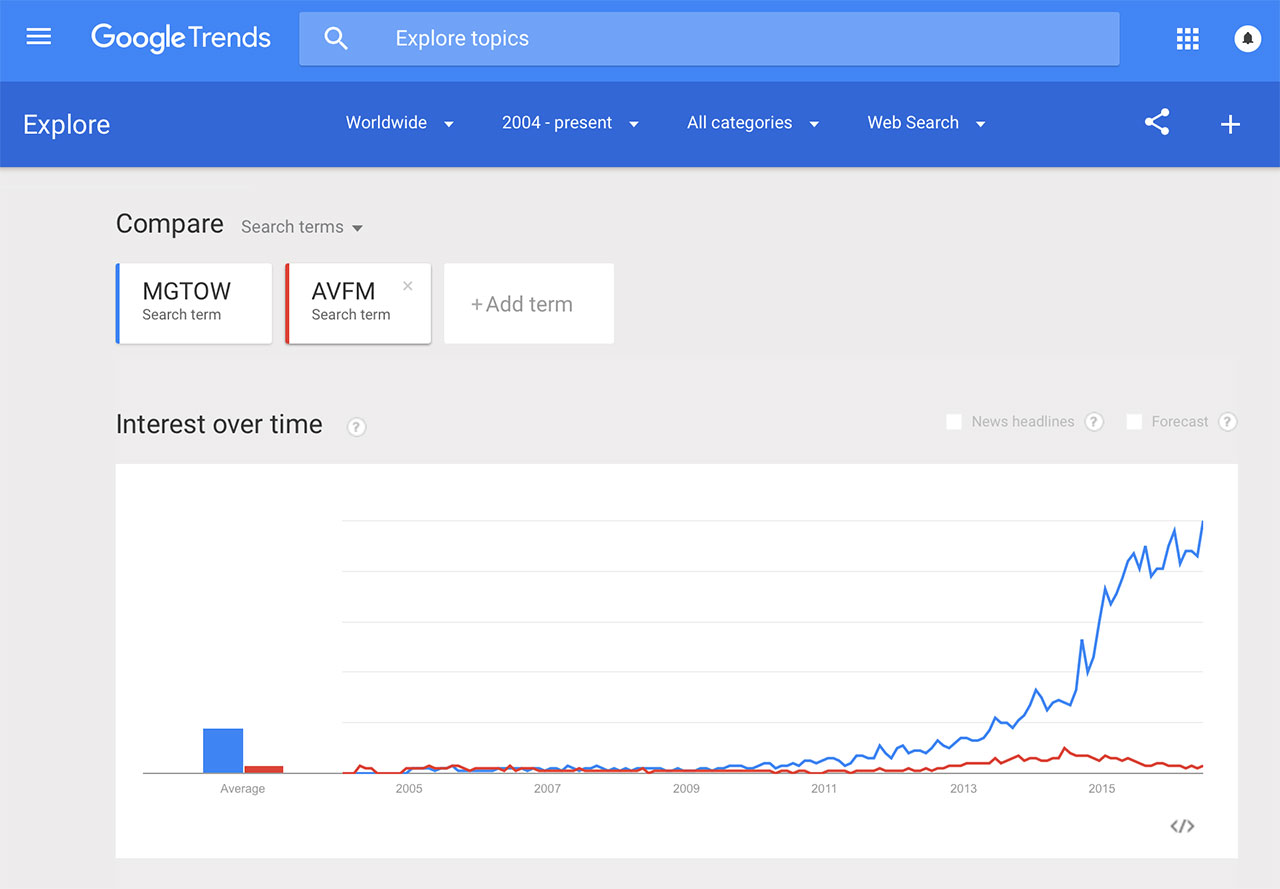
Task: Select the MGTOW search term card
Action: [194, 303]
